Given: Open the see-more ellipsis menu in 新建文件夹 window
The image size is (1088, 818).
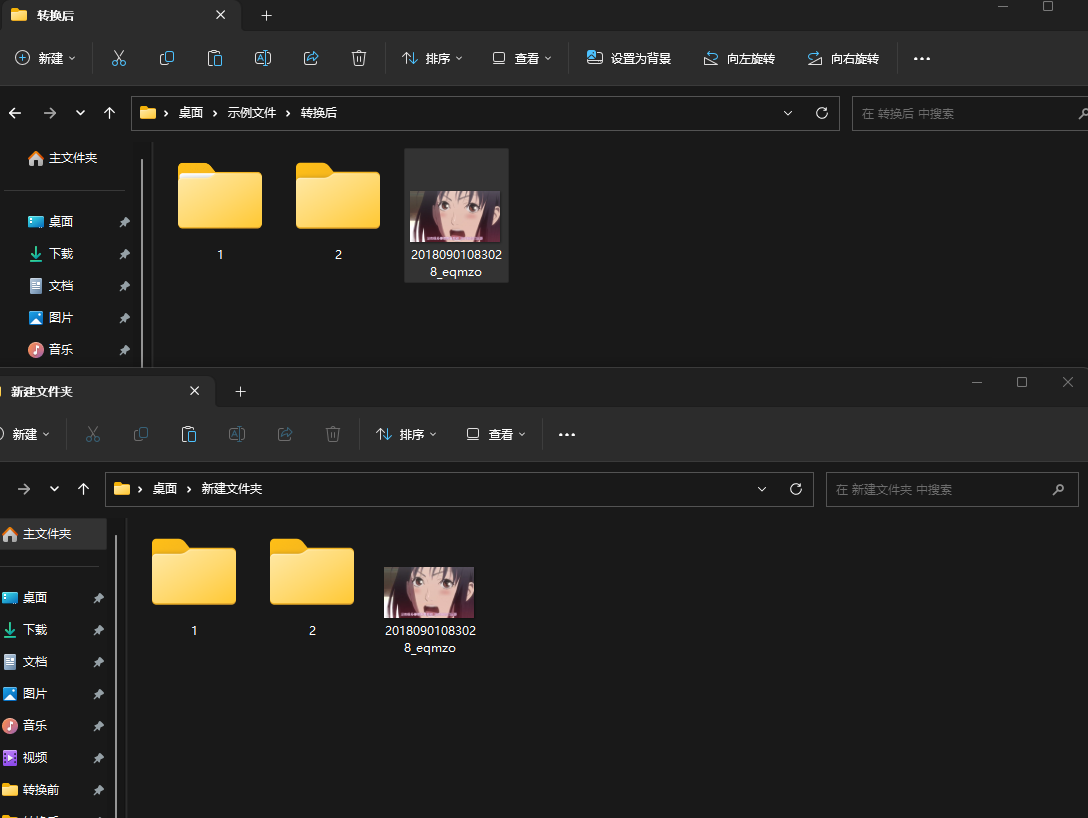Looking at the screenshot, I should [x=567, y=434].
